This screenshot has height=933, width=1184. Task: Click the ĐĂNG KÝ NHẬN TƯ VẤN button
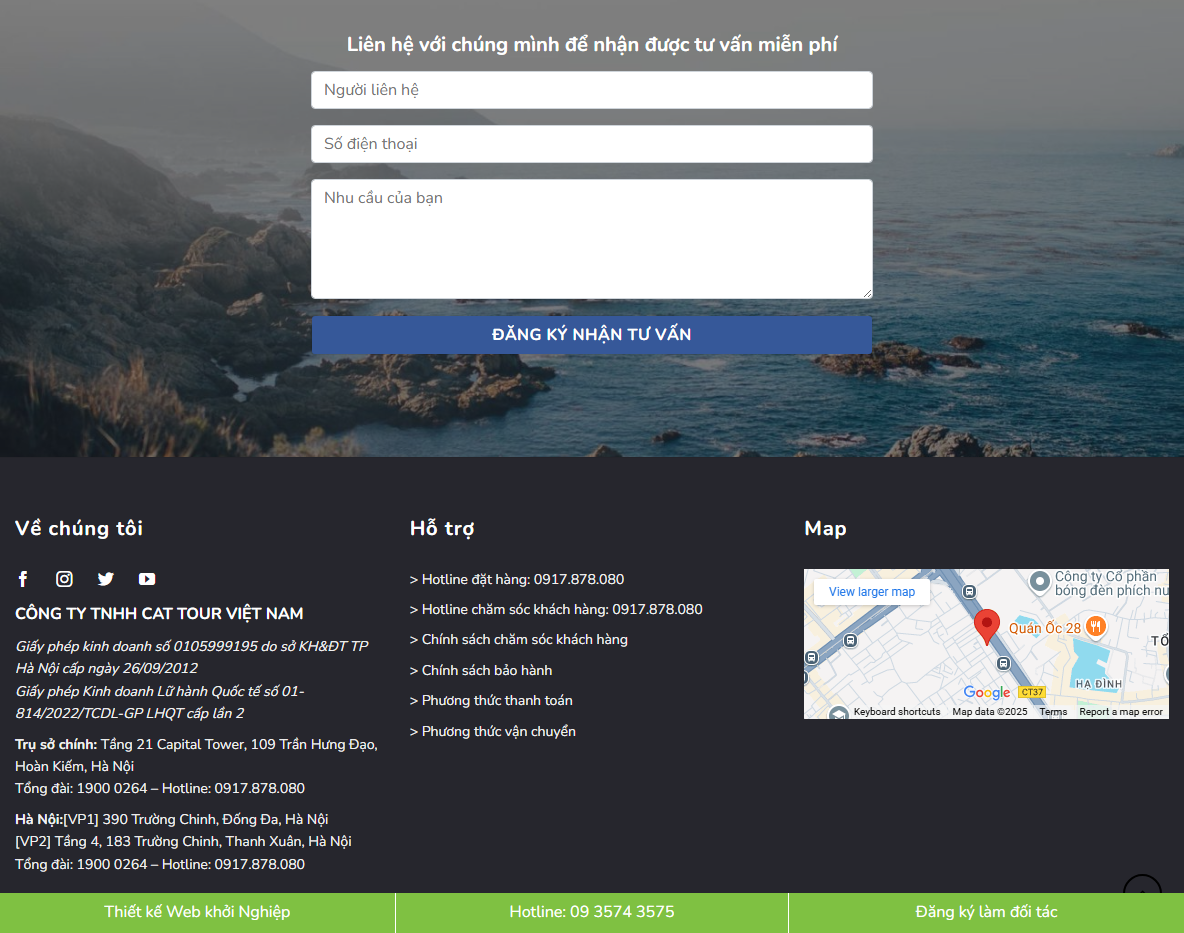[x=591, y=334]
